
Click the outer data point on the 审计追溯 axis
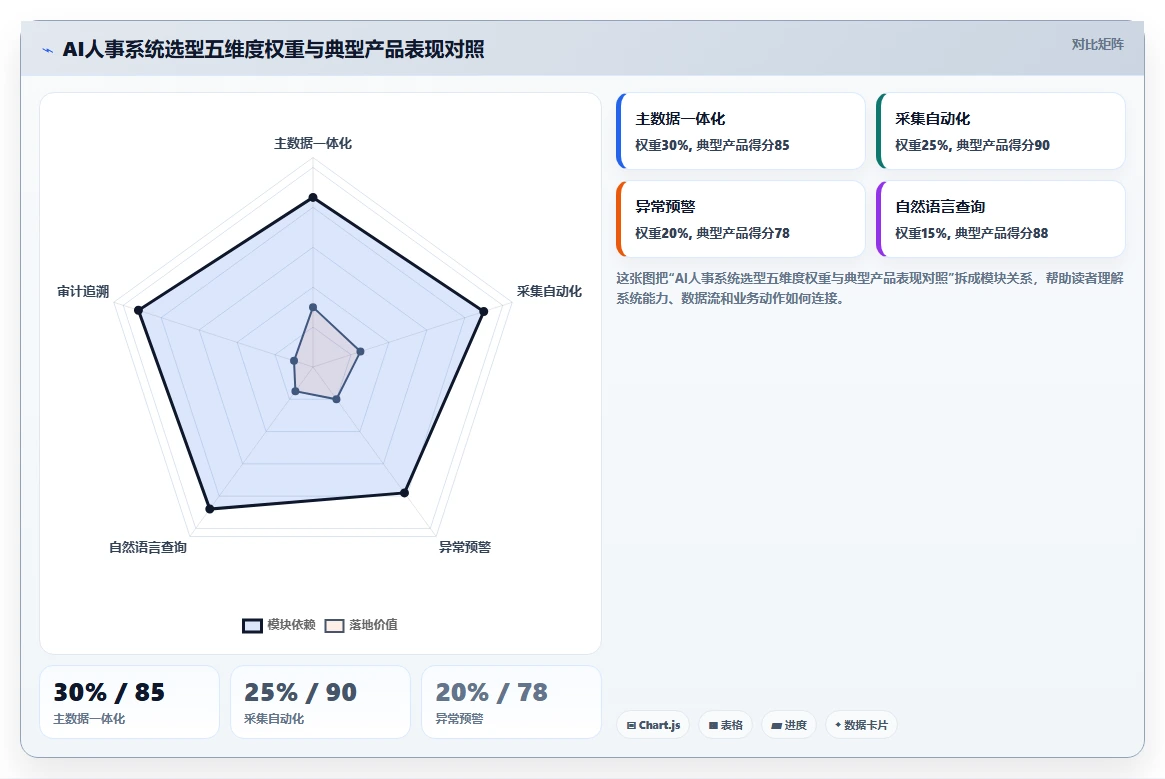click(x=138, y=310)
